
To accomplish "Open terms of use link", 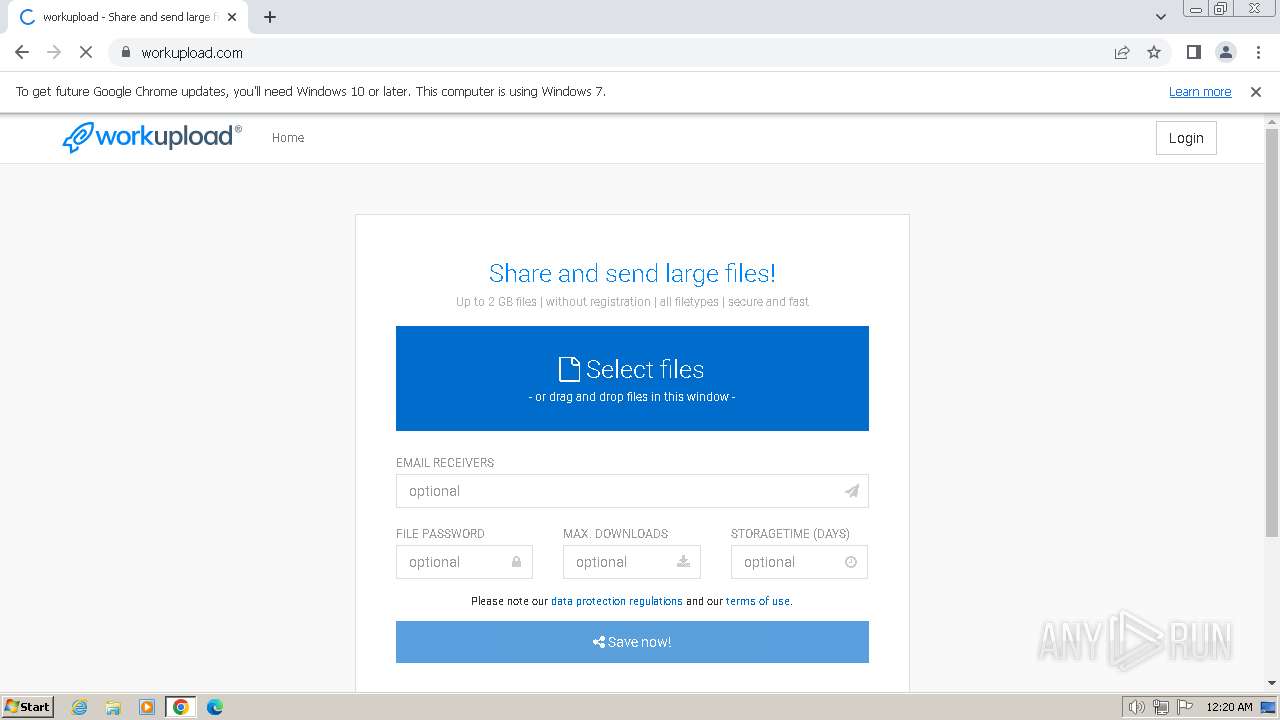I will click(758, 601).
